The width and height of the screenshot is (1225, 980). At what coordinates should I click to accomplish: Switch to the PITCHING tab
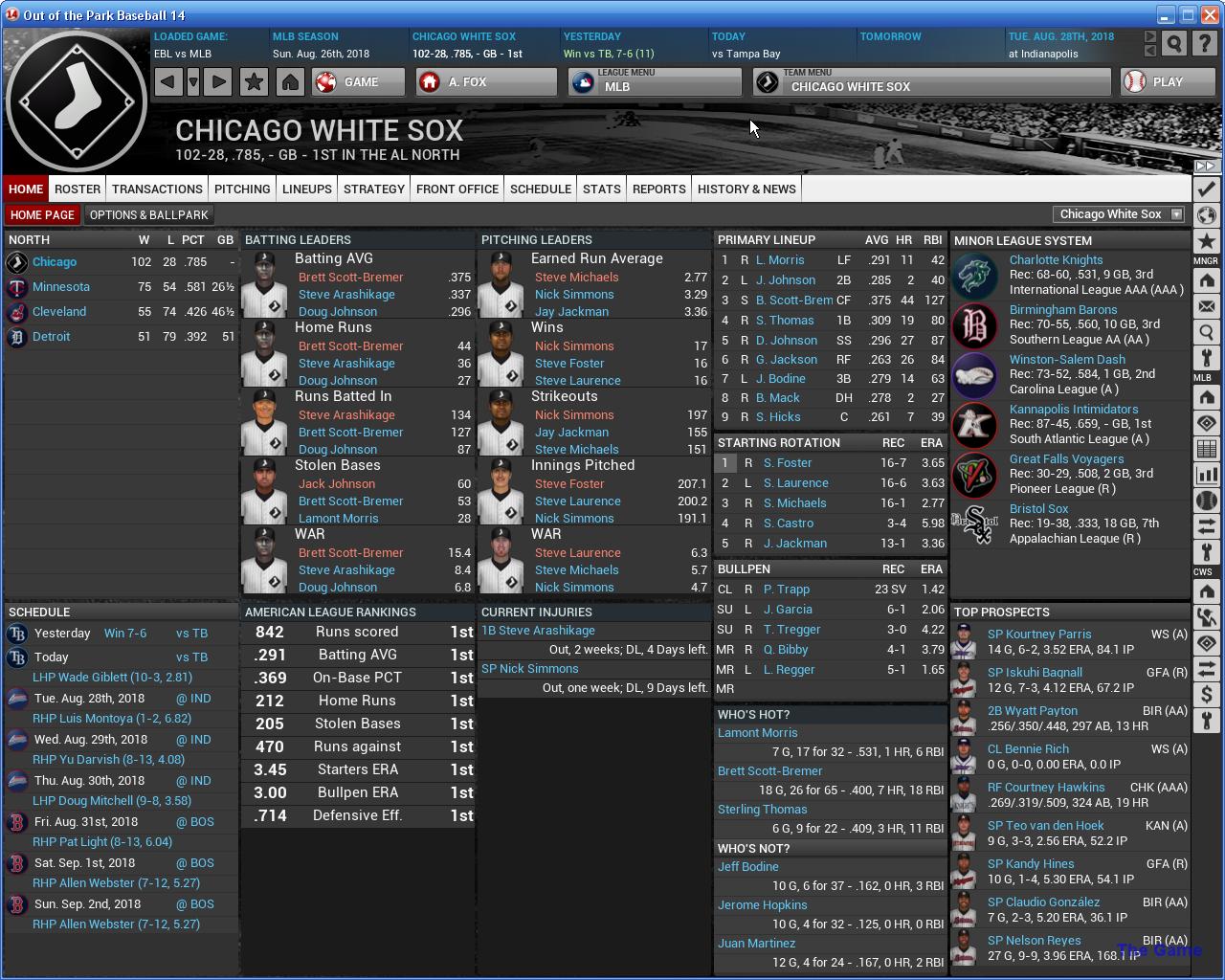[242, 189]
